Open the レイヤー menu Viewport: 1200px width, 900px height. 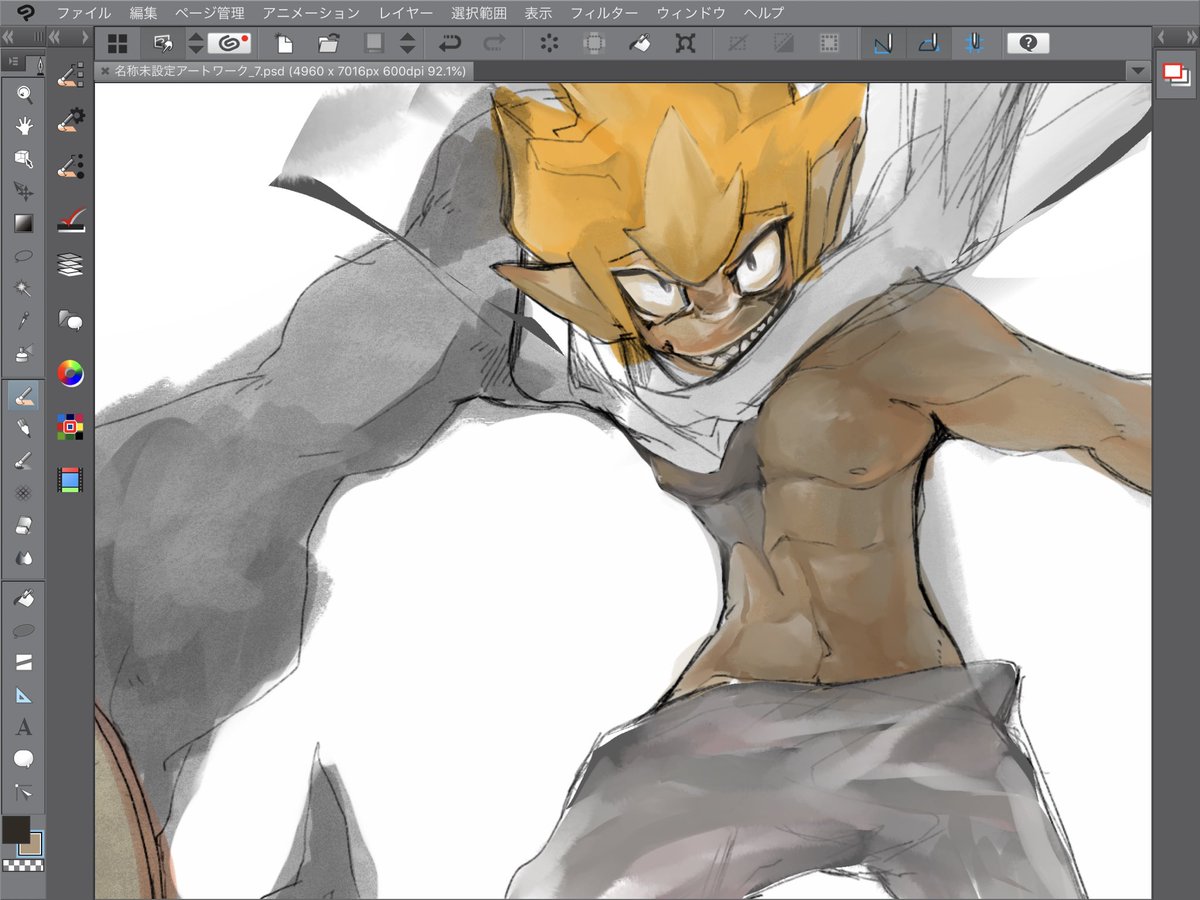coord(405,13)
